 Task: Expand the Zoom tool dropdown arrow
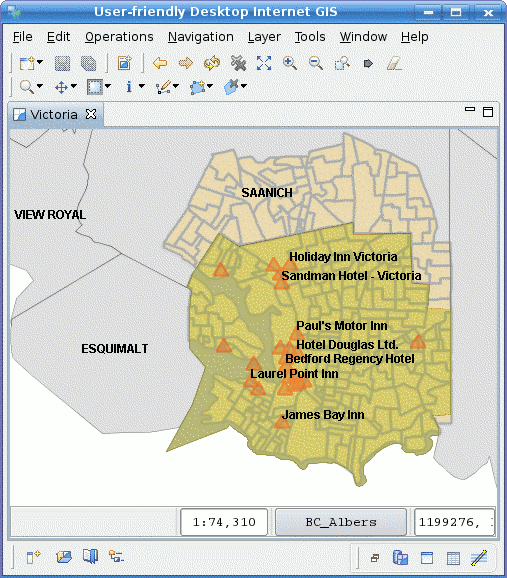click(x=40, y=86)
